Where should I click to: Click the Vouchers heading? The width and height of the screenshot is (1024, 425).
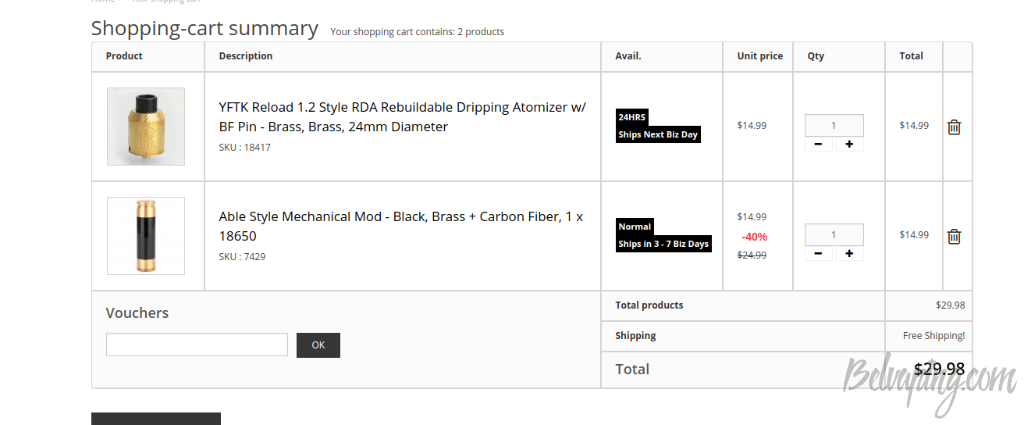coord(137,313)
